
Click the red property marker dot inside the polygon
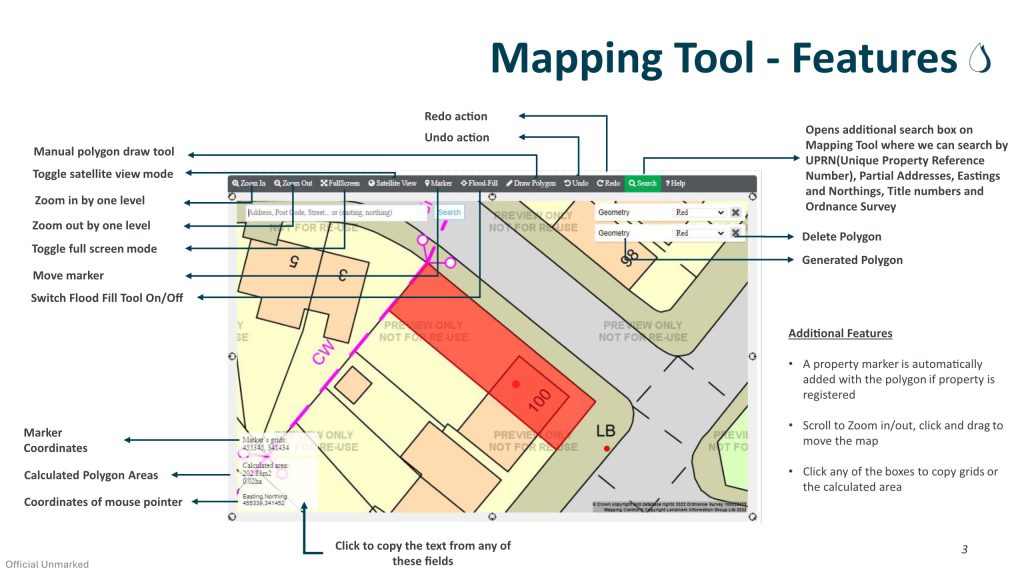point(516,384)
